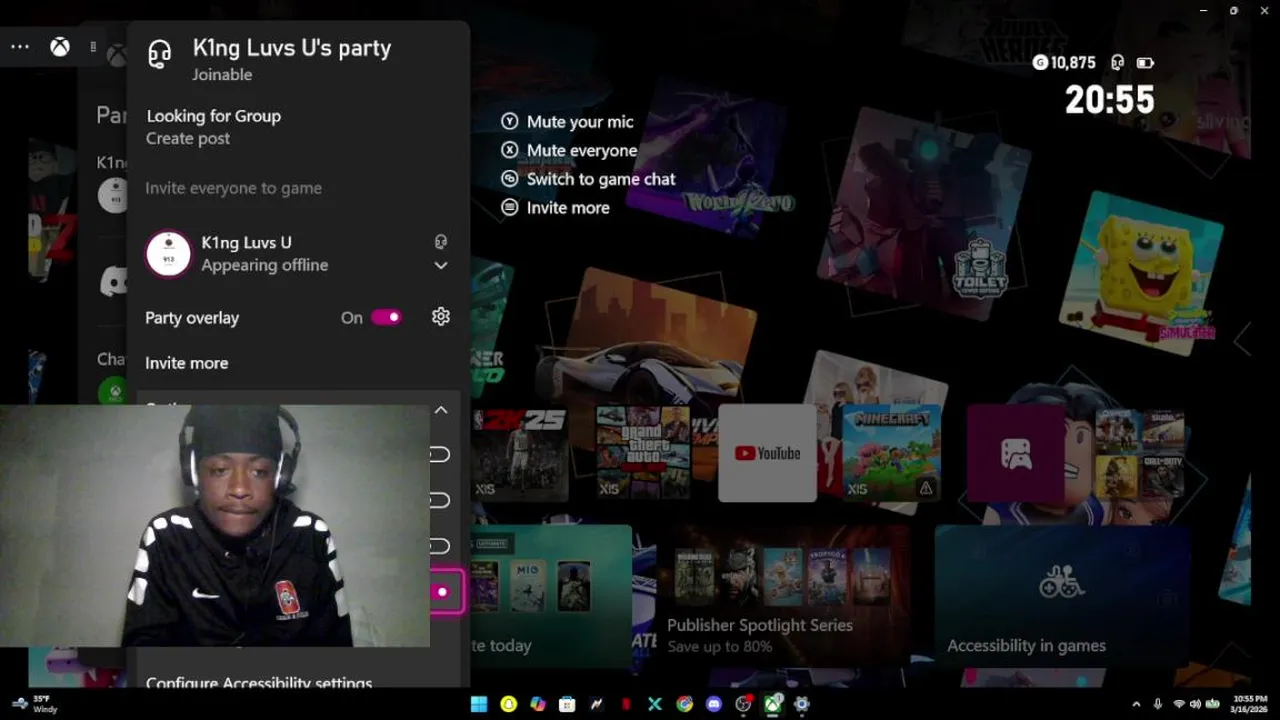
Task: Open Discord from the taskbar
Action: click(714, 704)
